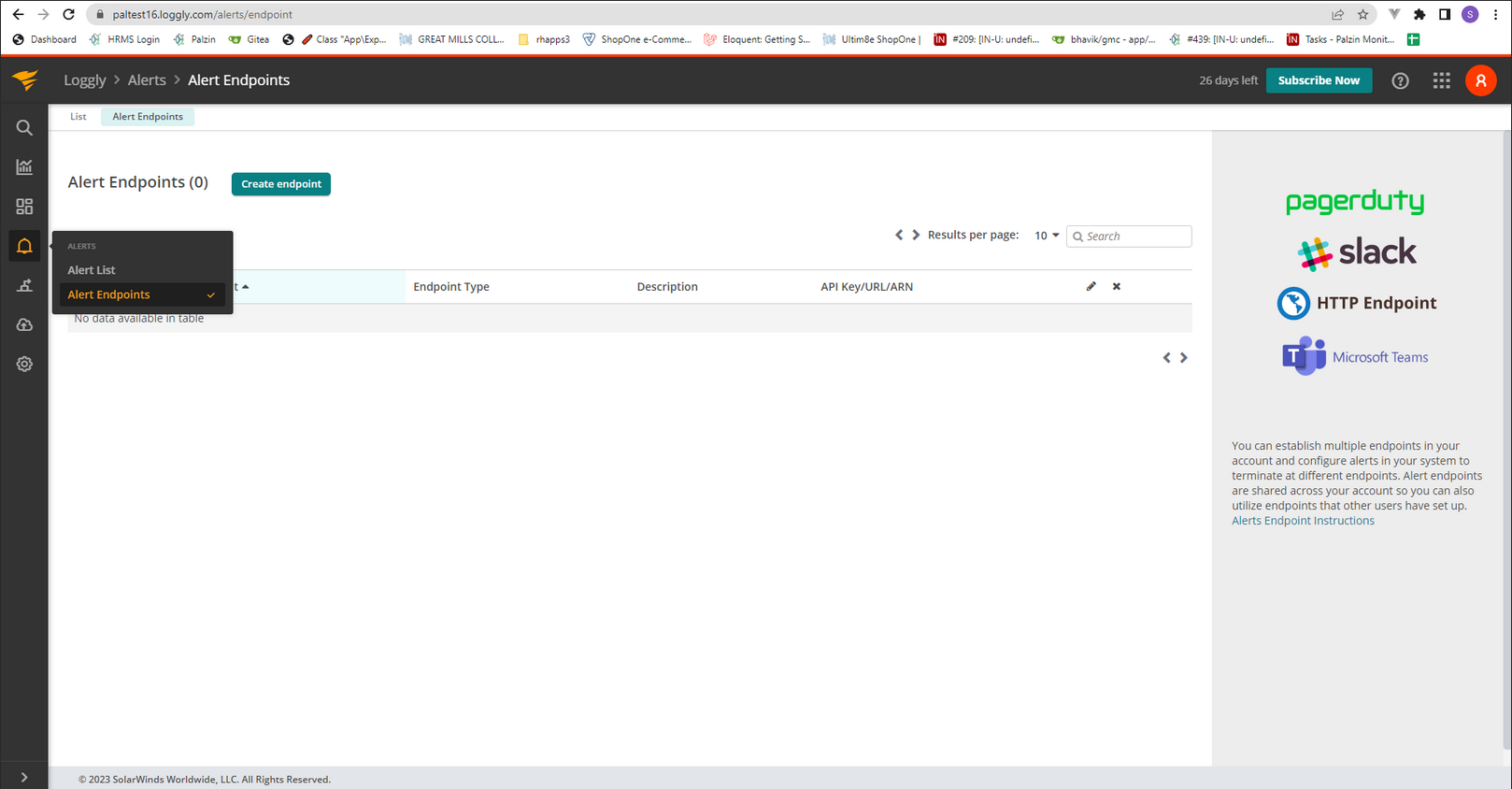Go to next page using top pagination arrow
Viewport: 1512px width, 789px height.
coord(916,235)
